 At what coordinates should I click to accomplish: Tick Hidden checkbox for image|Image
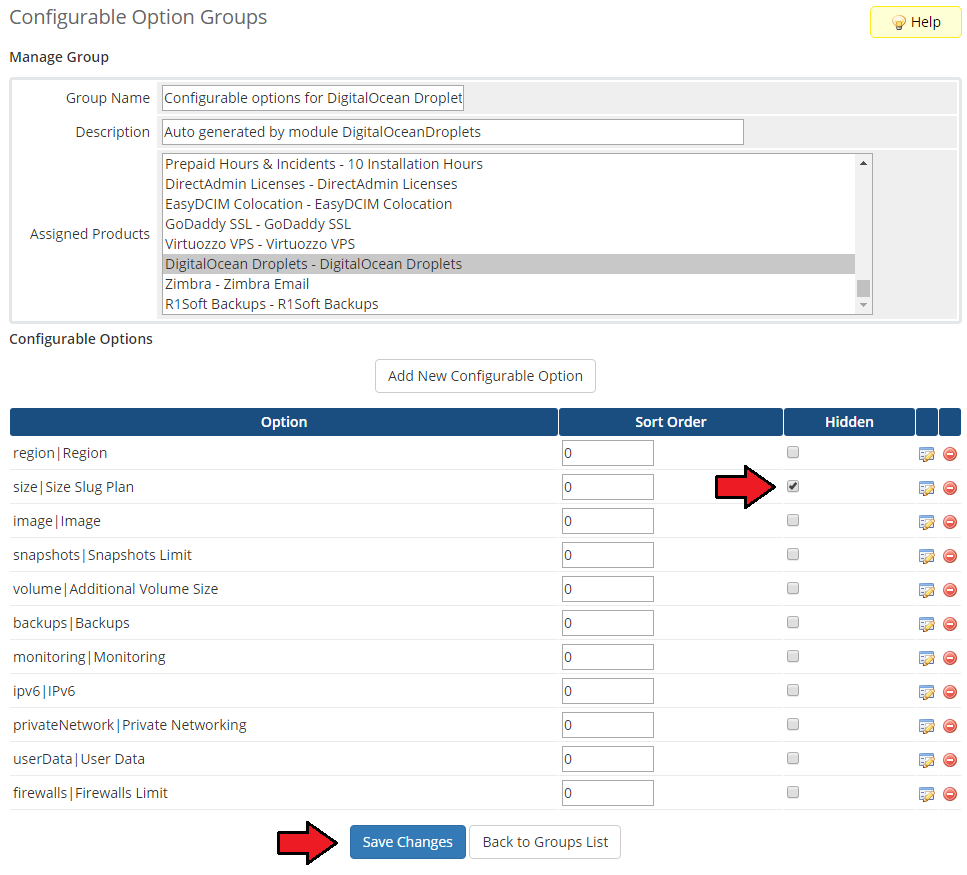[x=793, y=520]
